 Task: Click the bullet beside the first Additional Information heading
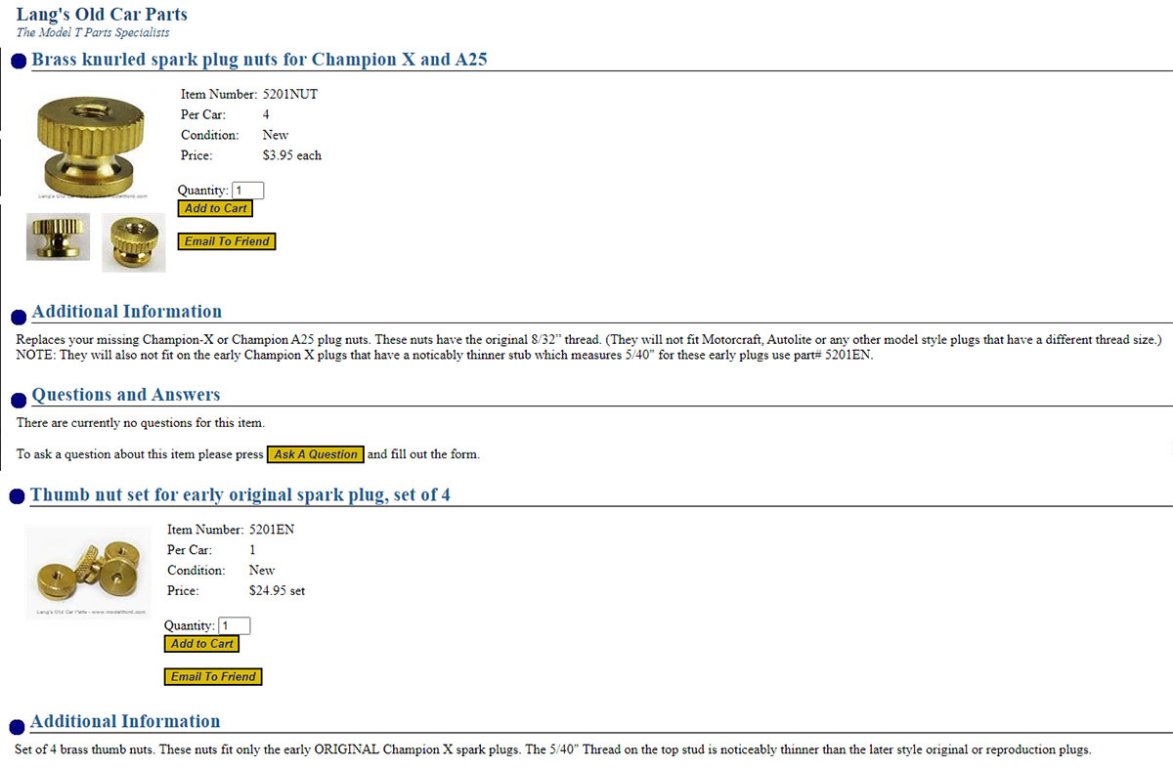coord(18,317)
